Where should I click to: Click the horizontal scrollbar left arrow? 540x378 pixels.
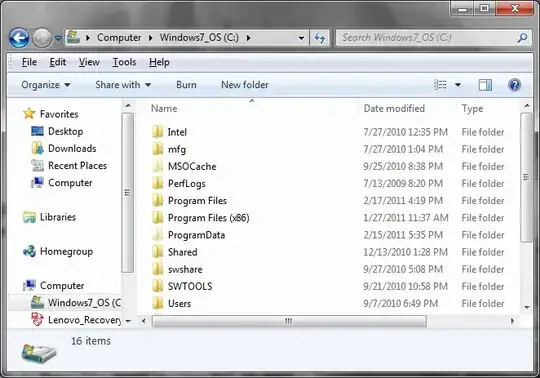click(144, 321)
